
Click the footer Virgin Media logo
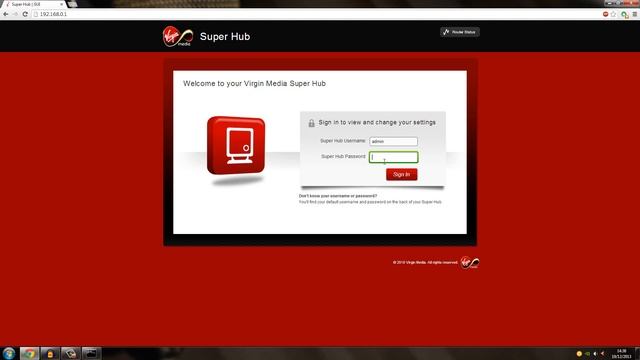470,262
